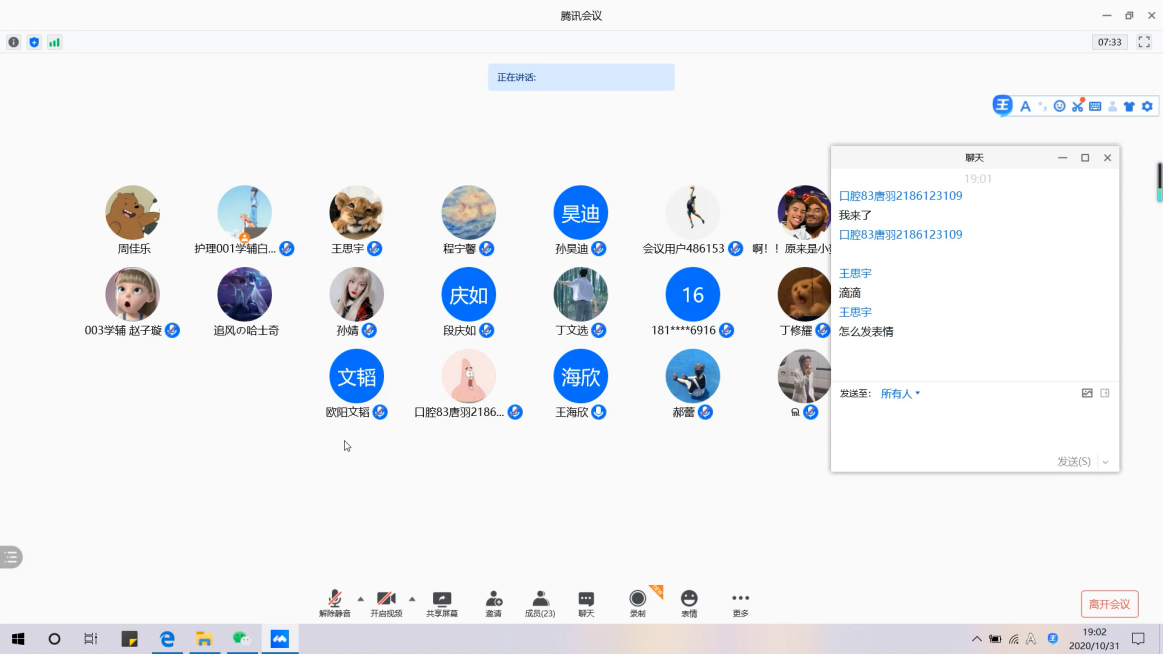The width and height of the screenshot is (1163, 654).
Task: Show hidden system tray icons chevron
Action: (977, 639)
